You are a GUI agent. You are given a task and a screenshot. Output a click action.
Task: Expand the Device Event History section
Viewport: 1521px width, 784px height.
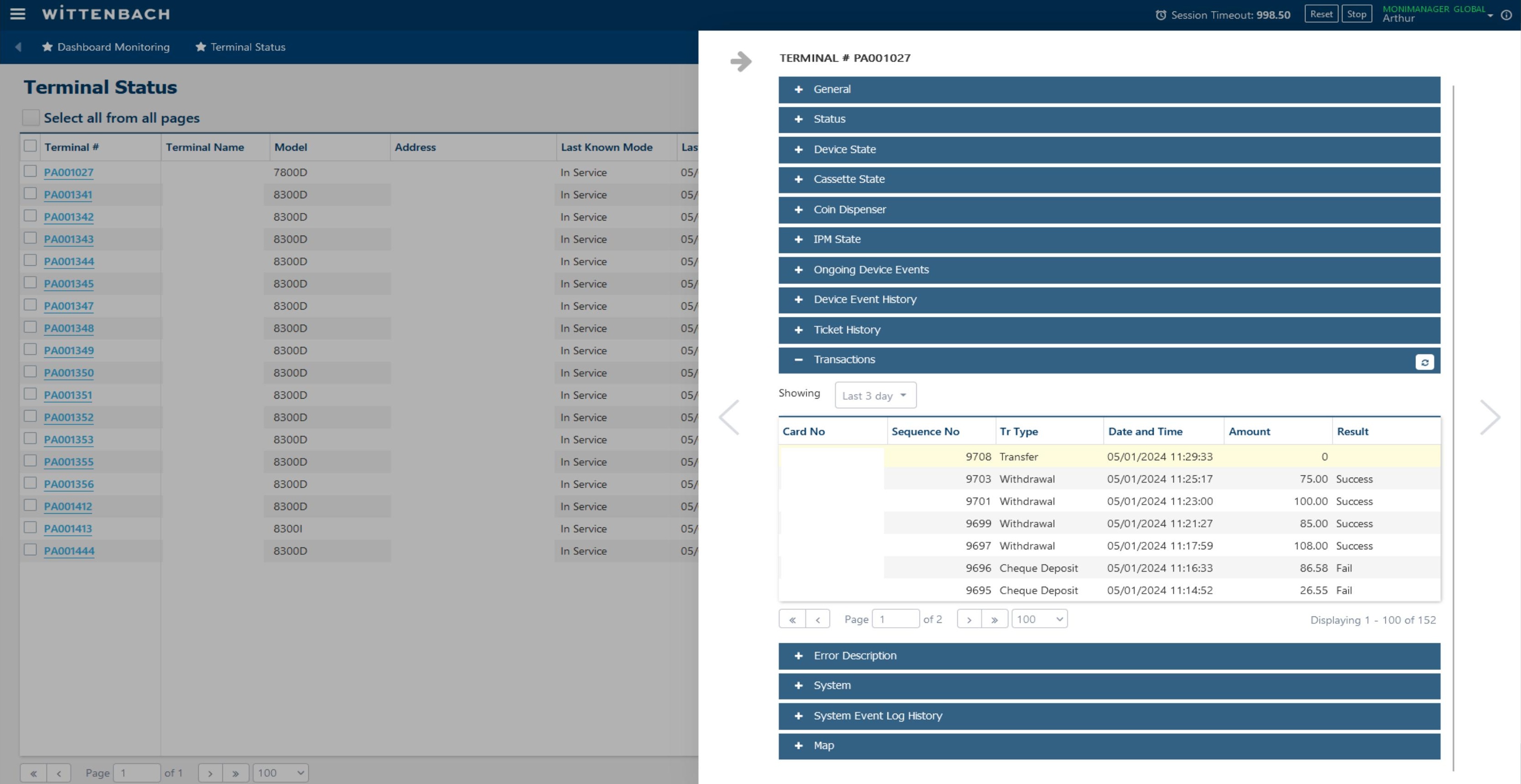[1109, 300]
